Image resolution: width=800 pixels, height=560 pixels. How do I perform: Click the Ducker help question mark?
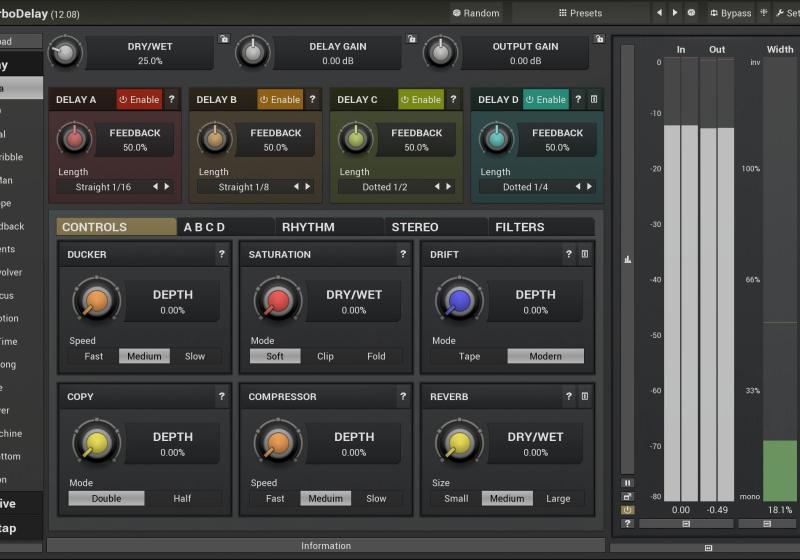tap(221, 255)
